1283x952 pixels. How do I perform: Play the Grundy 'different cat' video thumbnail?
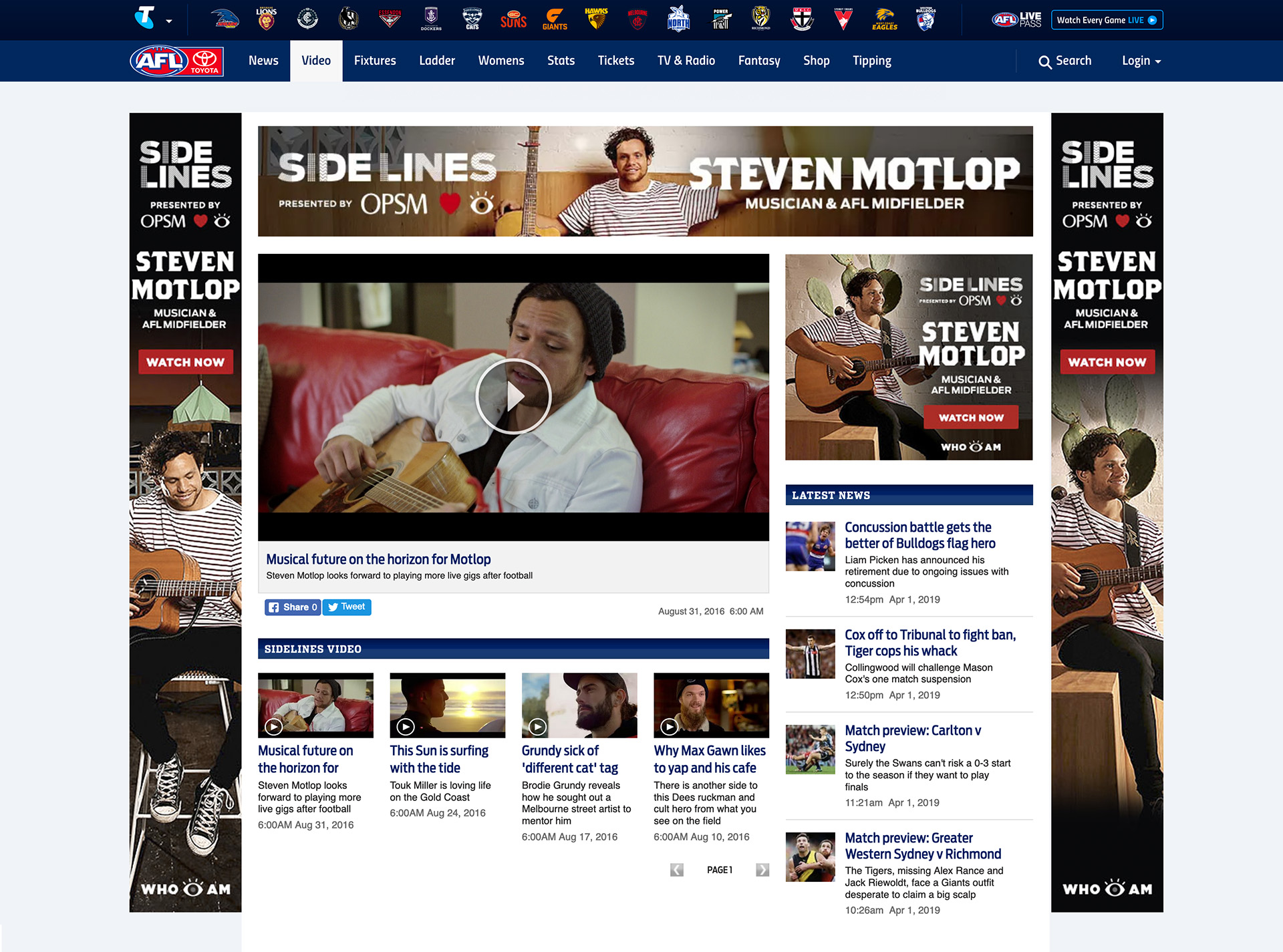[579, 705]
